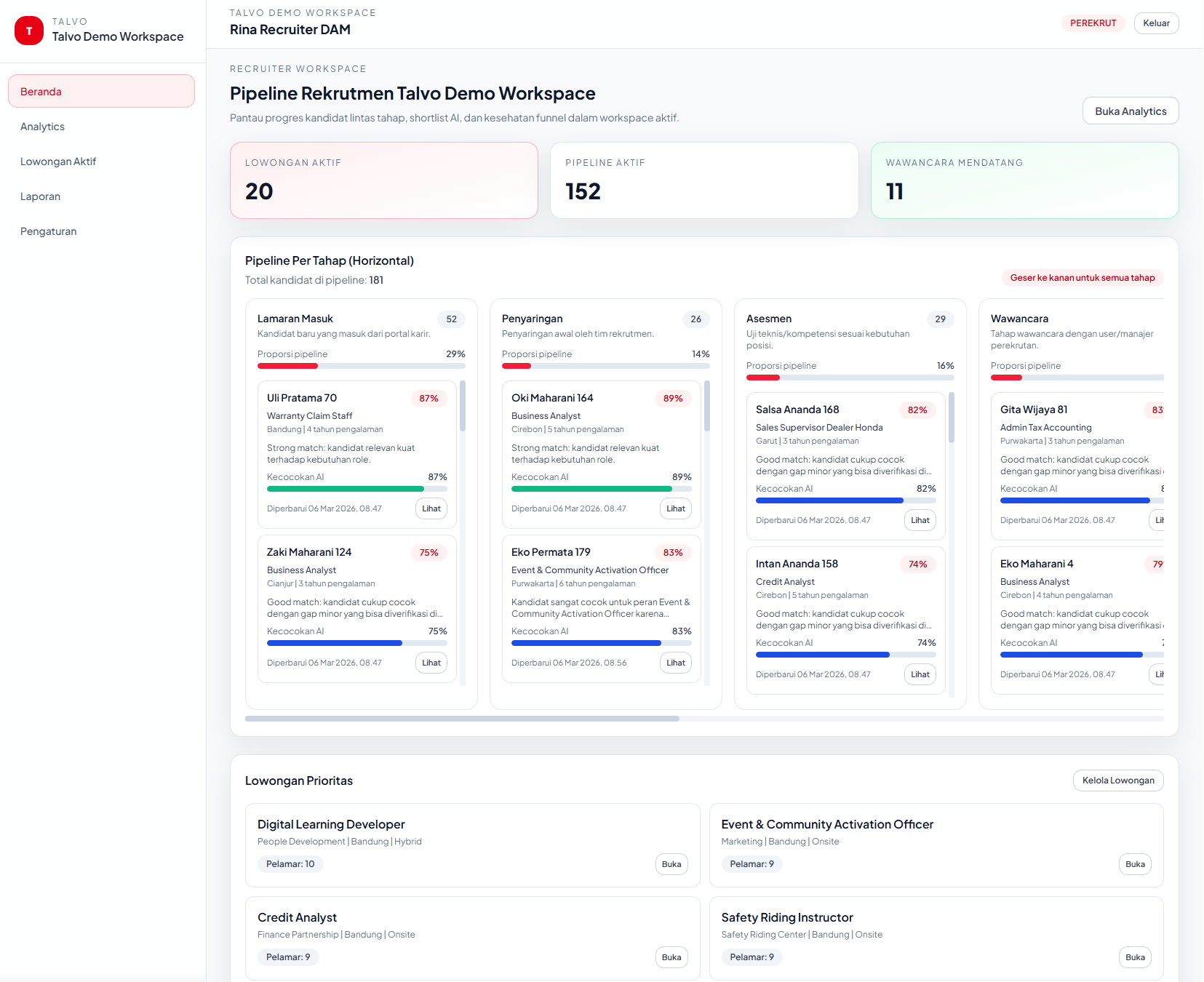Open Pengaturan settings page

coord(48,231)
